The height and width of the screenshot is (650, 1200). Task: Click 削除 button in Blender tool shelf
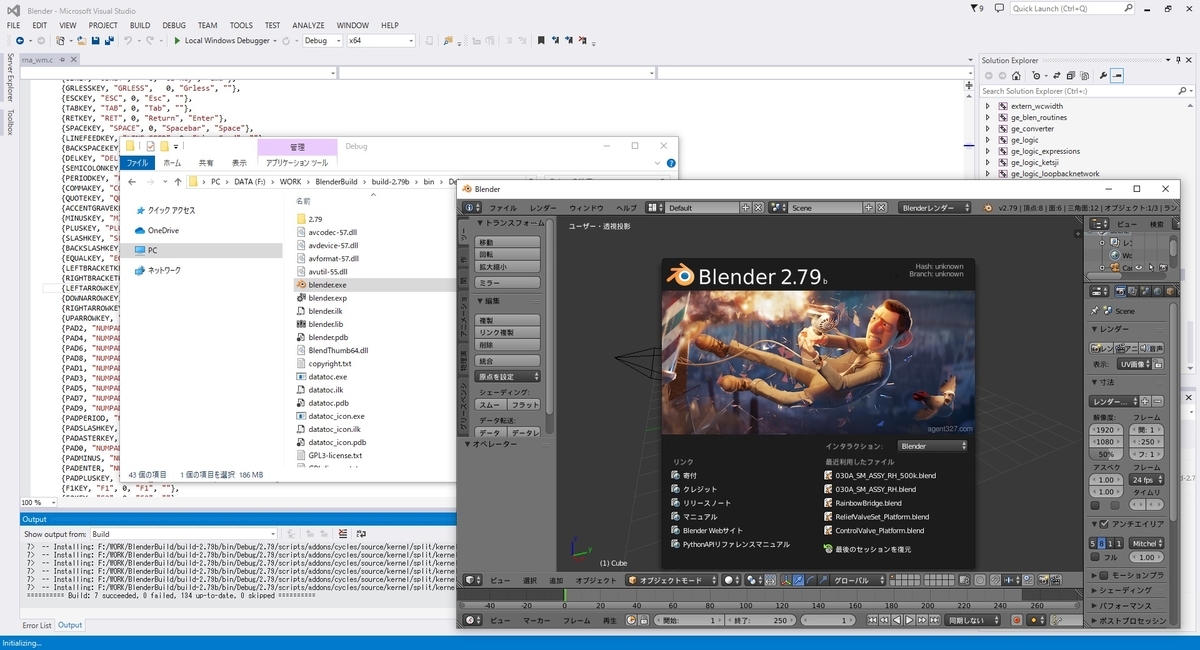(508, 345)
